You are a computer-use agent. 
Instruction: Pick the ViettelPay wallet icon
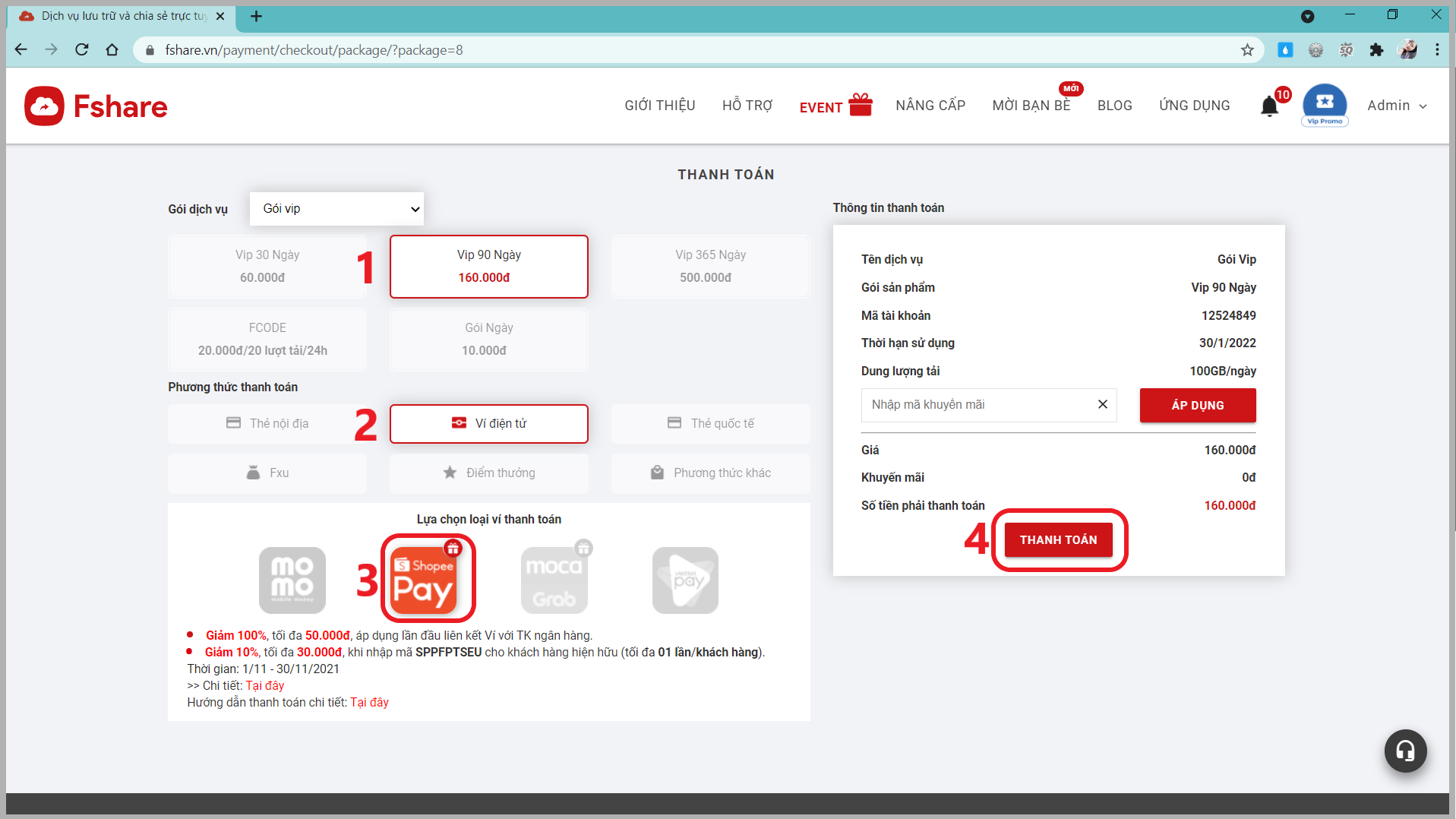click(x=685, y=580)
